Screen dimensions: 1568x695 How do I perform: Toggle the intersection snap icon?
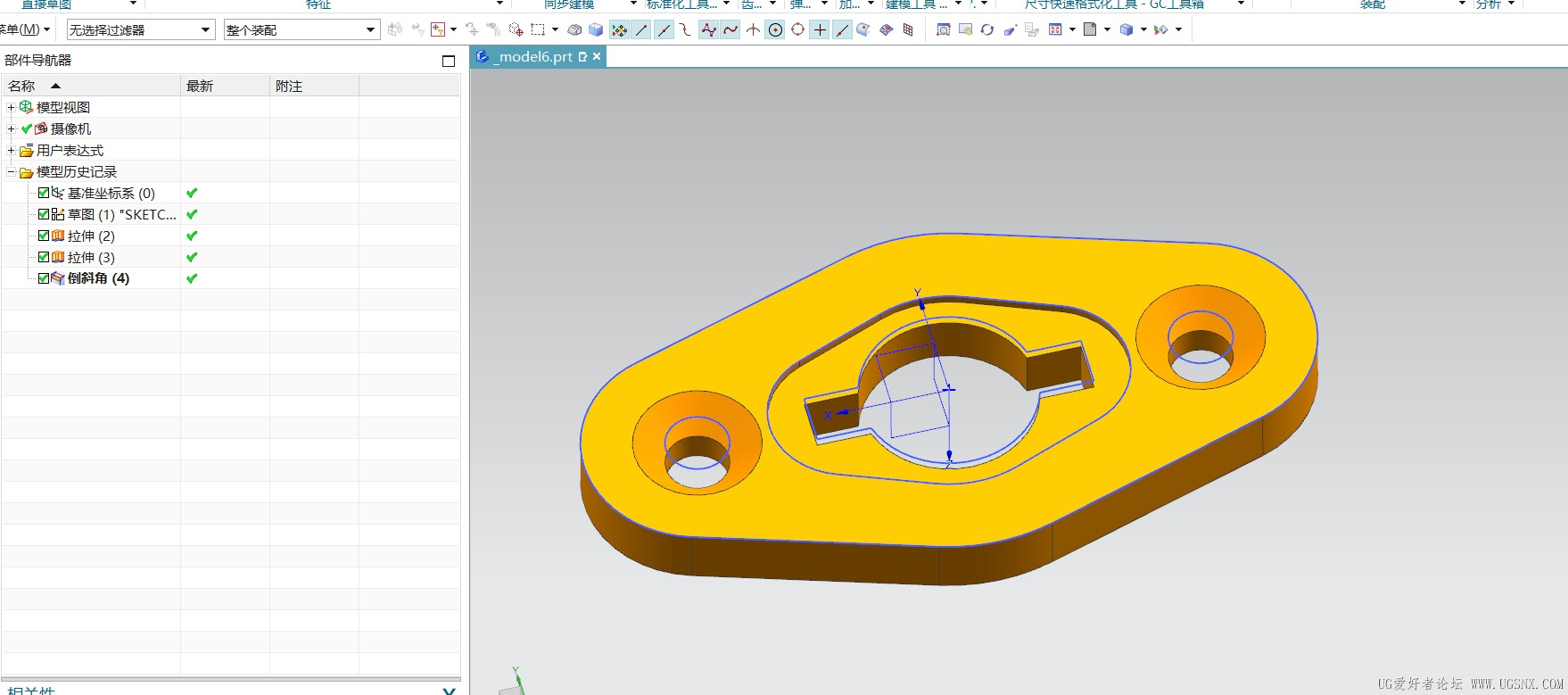point(753,29)
